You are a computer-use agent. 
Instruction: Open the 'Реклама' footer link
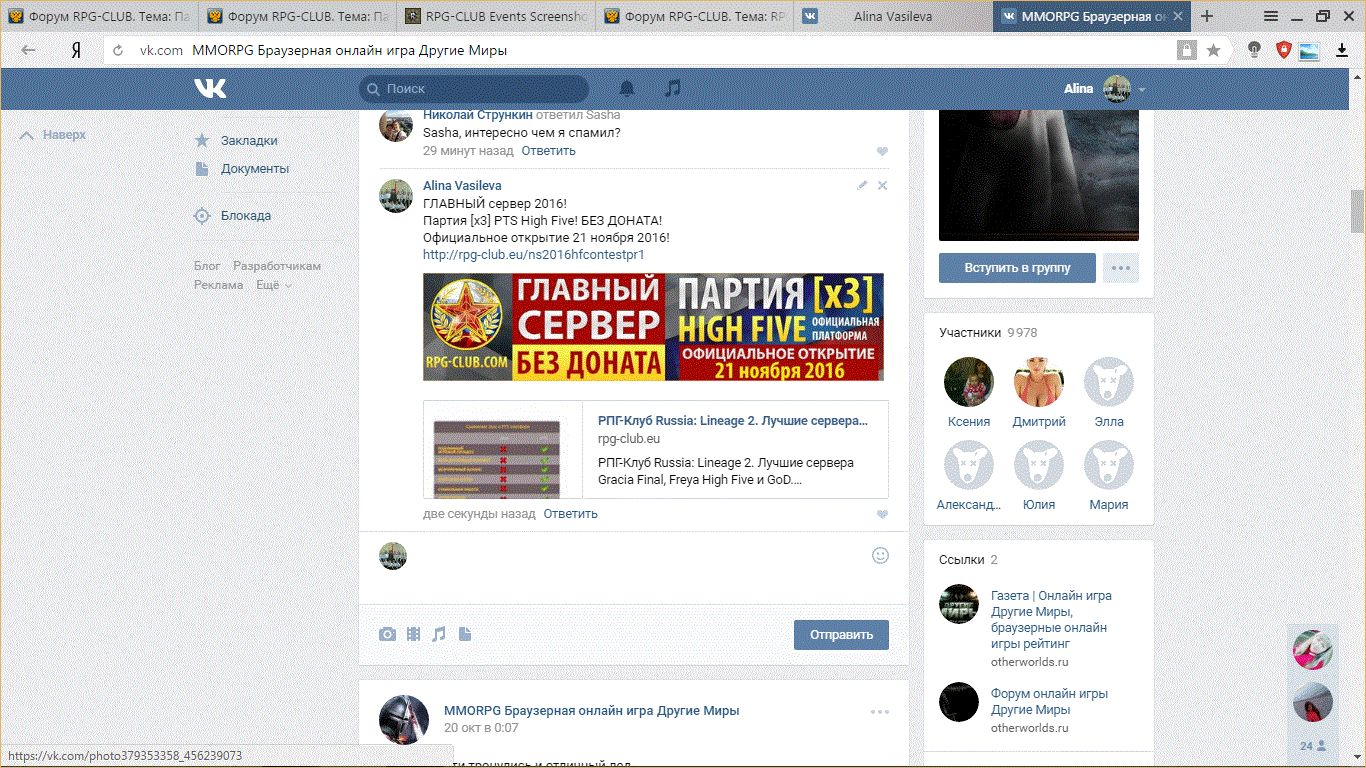tap(219, 285)
